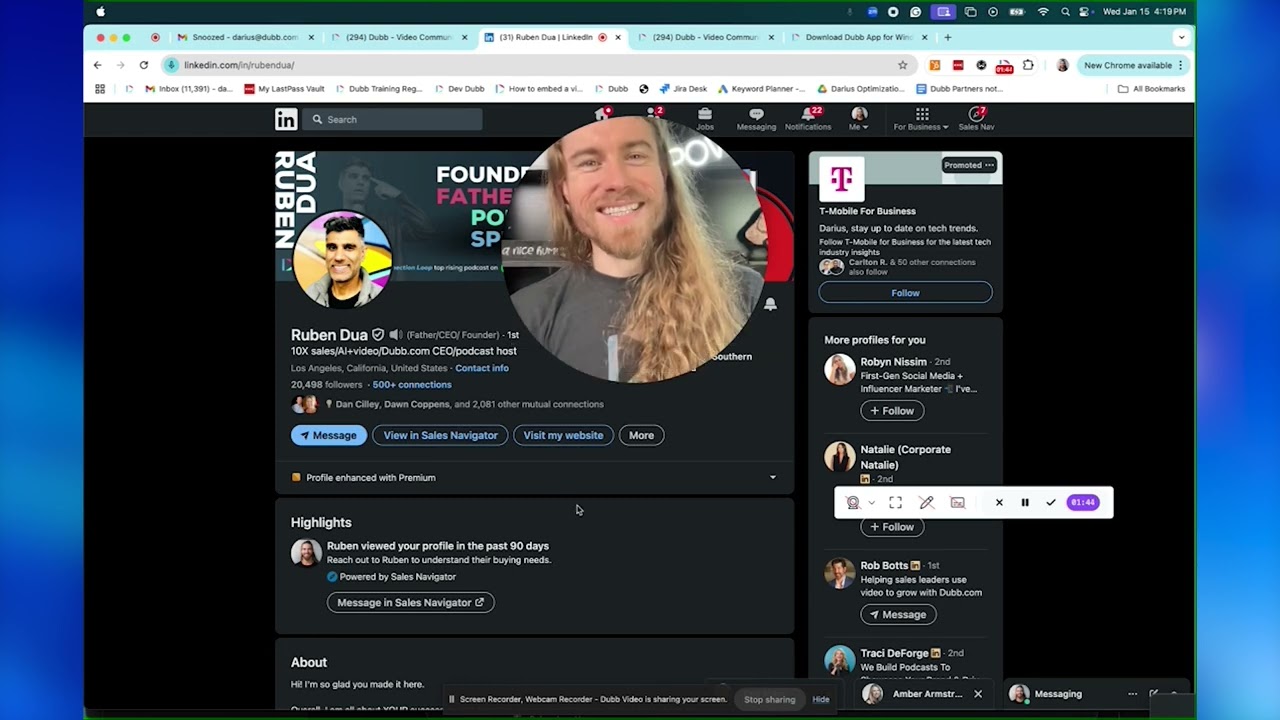1280x720 pixels.
Task: Launch Sales Nav from the top bar
Action: (976, 119)
